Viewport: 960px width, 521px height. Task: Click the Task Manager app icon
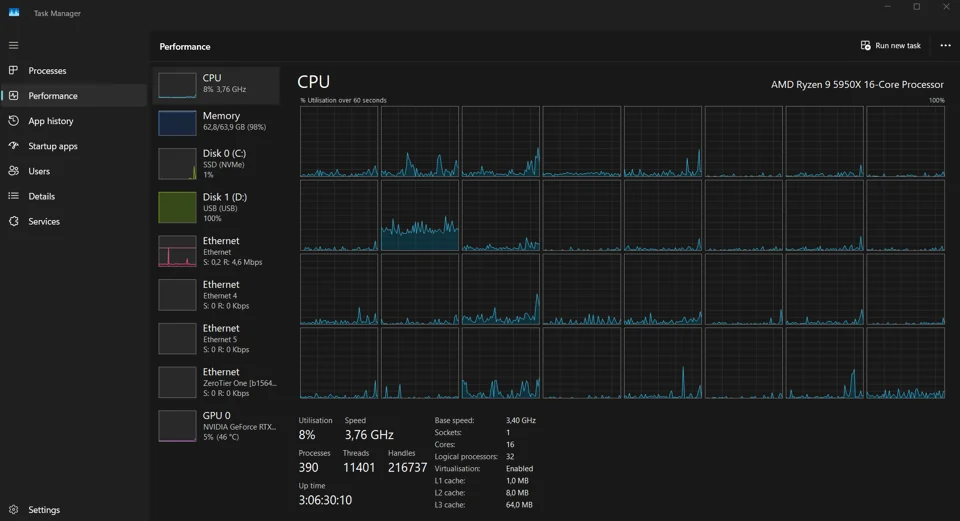coord(13,12)
